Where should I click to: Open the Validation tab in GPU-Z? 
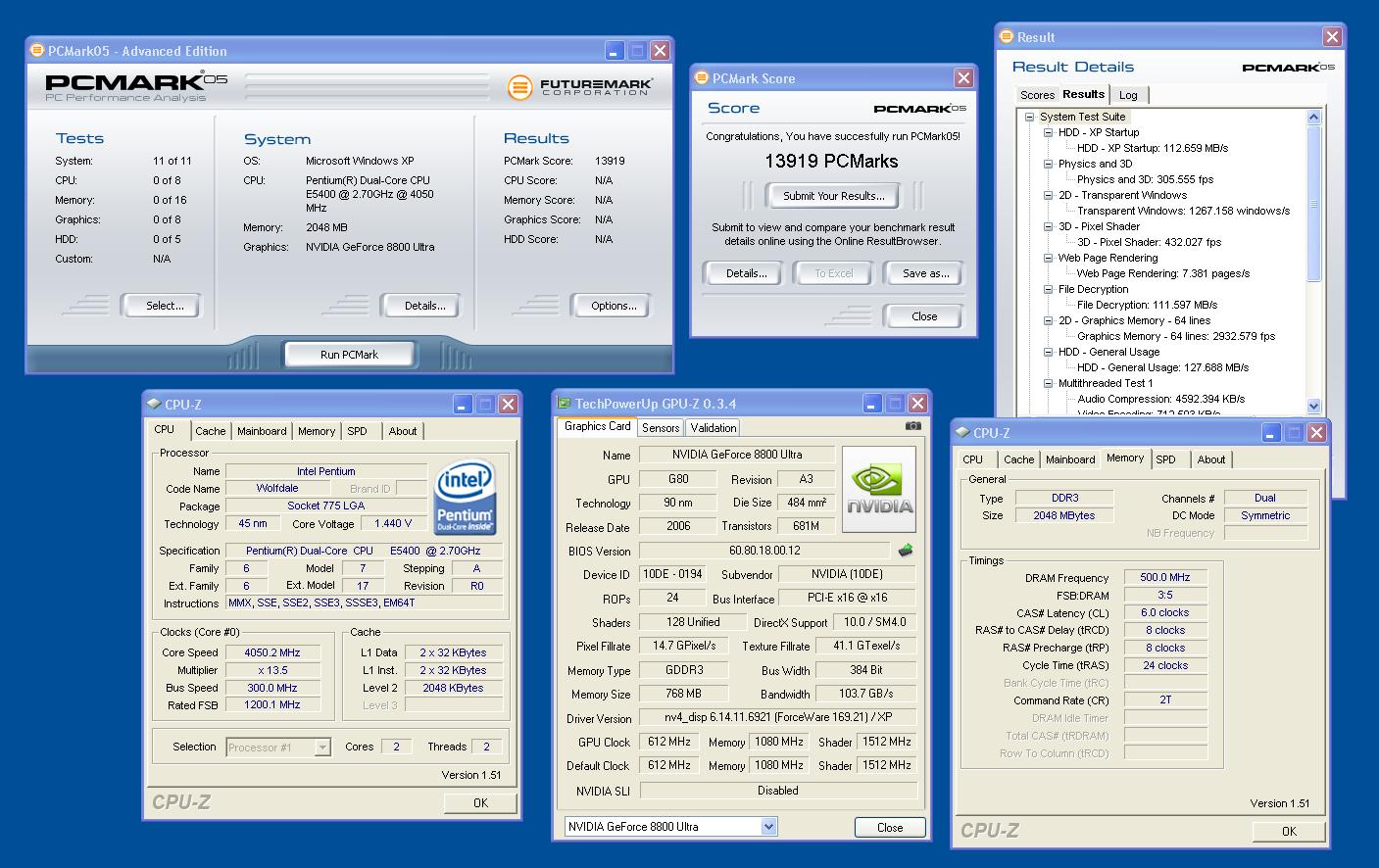click(x=714, y=428)
